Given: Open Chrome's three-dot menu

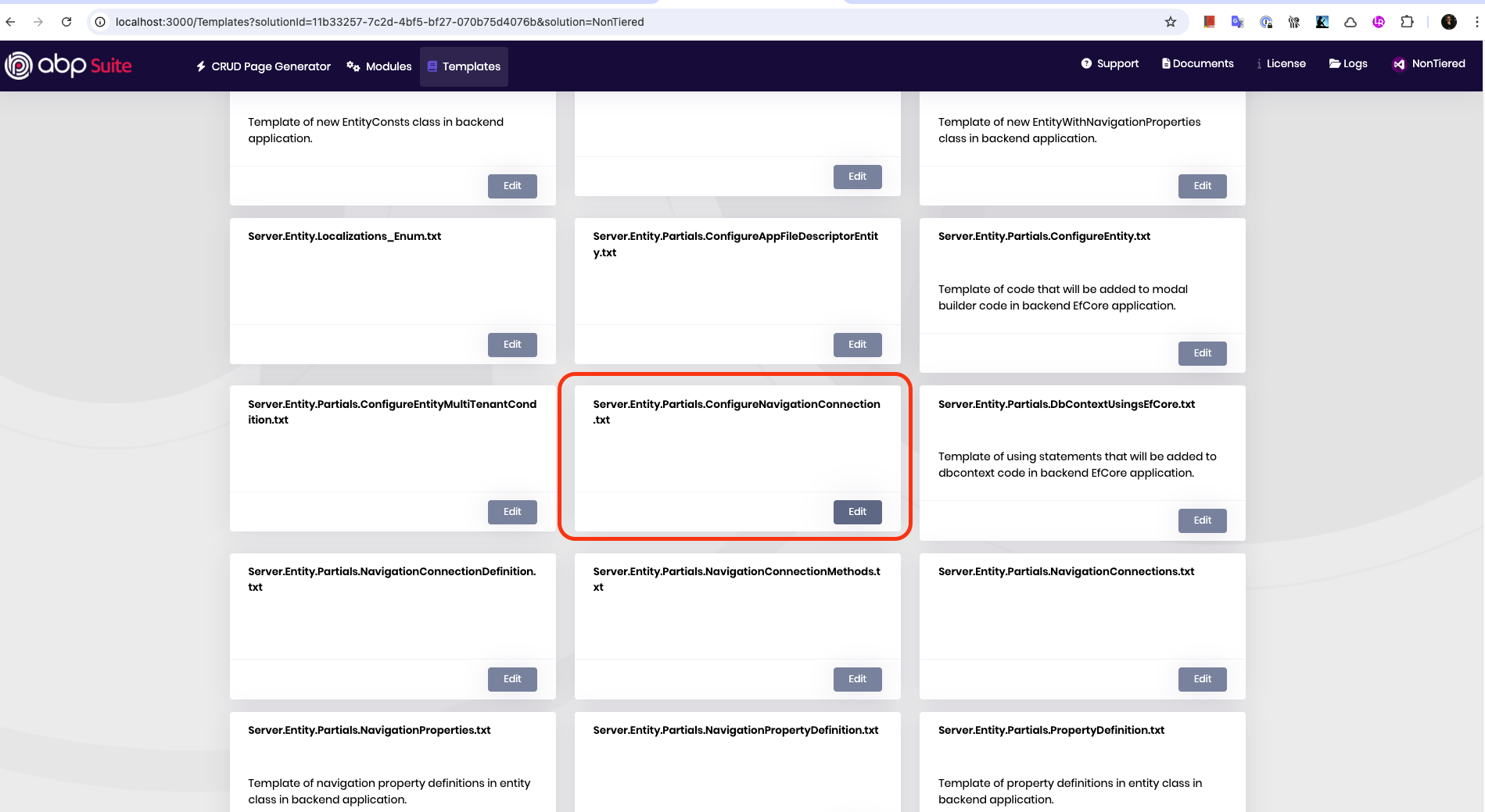Looking at the screenshot, I should pyautogui.click(x=1476, y=22).
